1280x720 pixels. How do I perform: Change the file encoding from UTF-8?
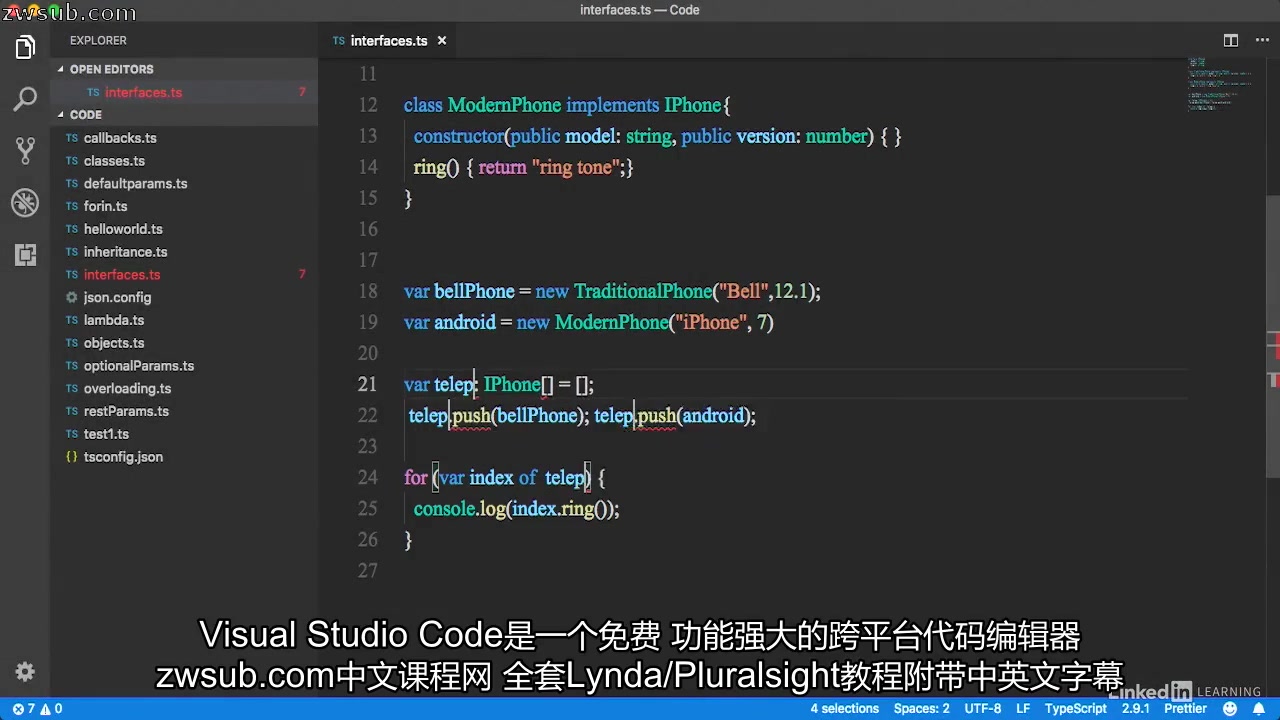coord(982,708)
